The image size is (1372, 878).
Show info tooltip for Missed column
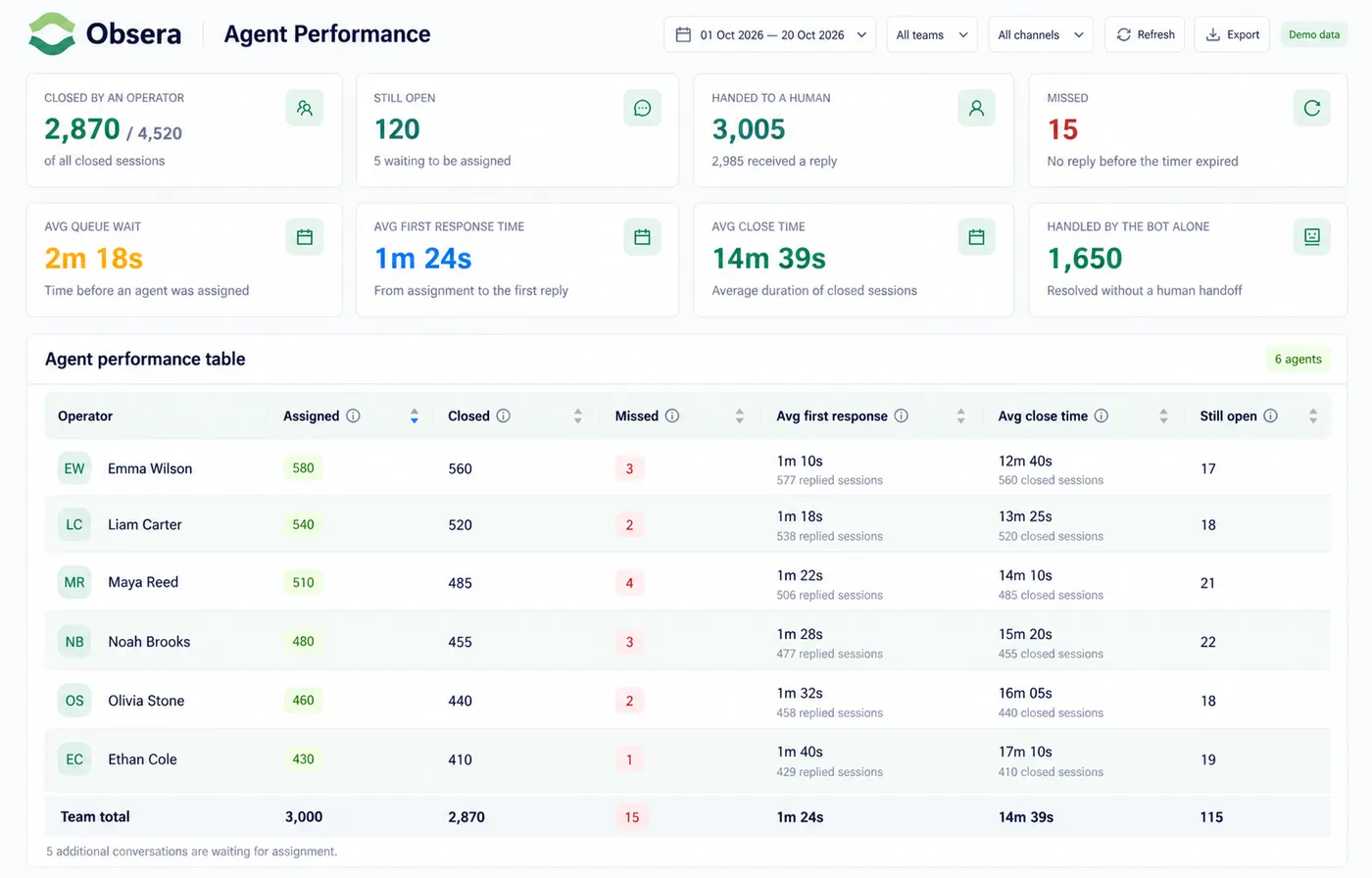point(672,415)
